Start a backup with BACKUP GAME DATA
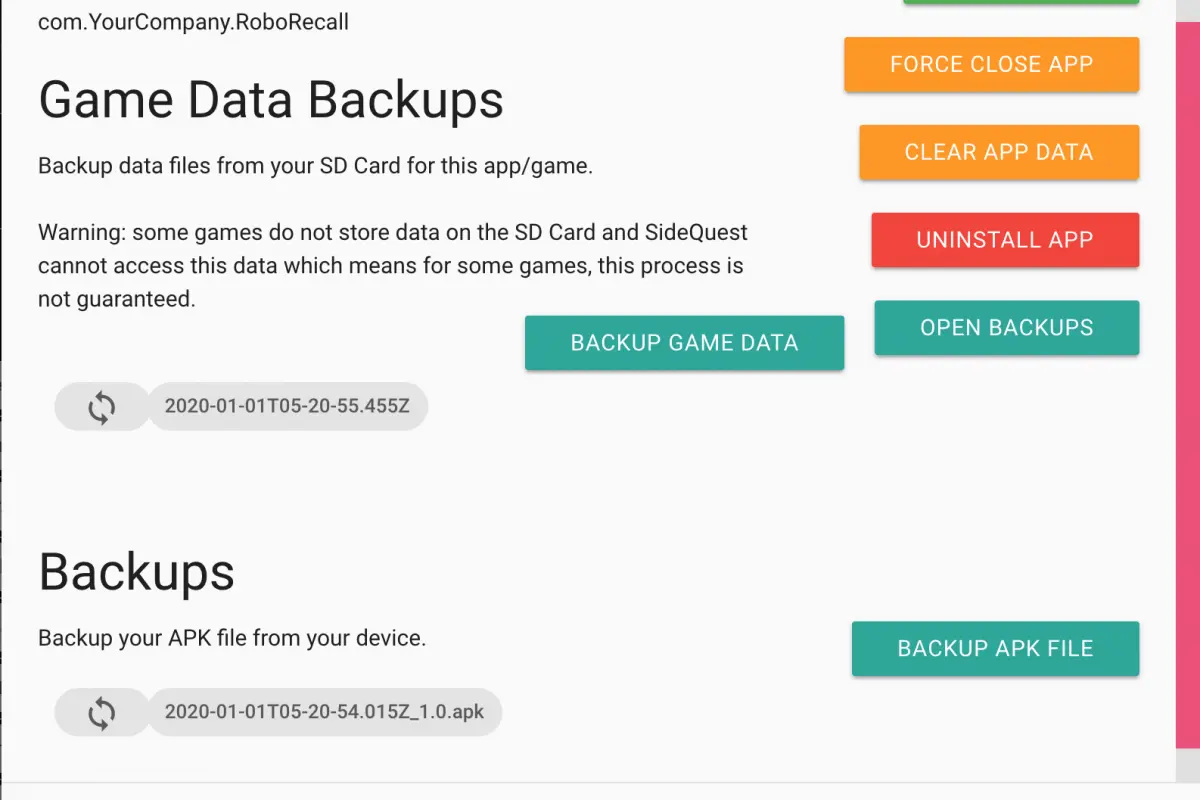 click(684, 343)
